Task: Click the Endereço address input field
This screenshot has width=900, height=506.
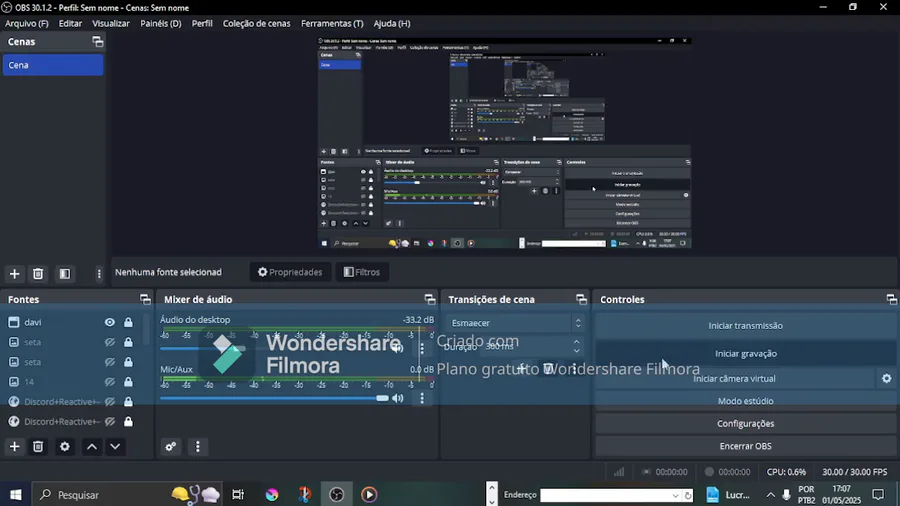Action: click(604, 495)
